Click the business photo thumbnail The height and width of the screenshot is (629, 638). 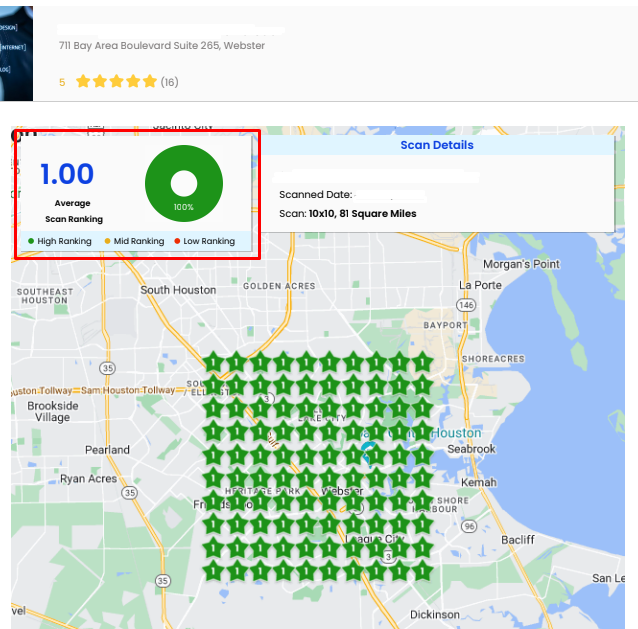point(16,53)
